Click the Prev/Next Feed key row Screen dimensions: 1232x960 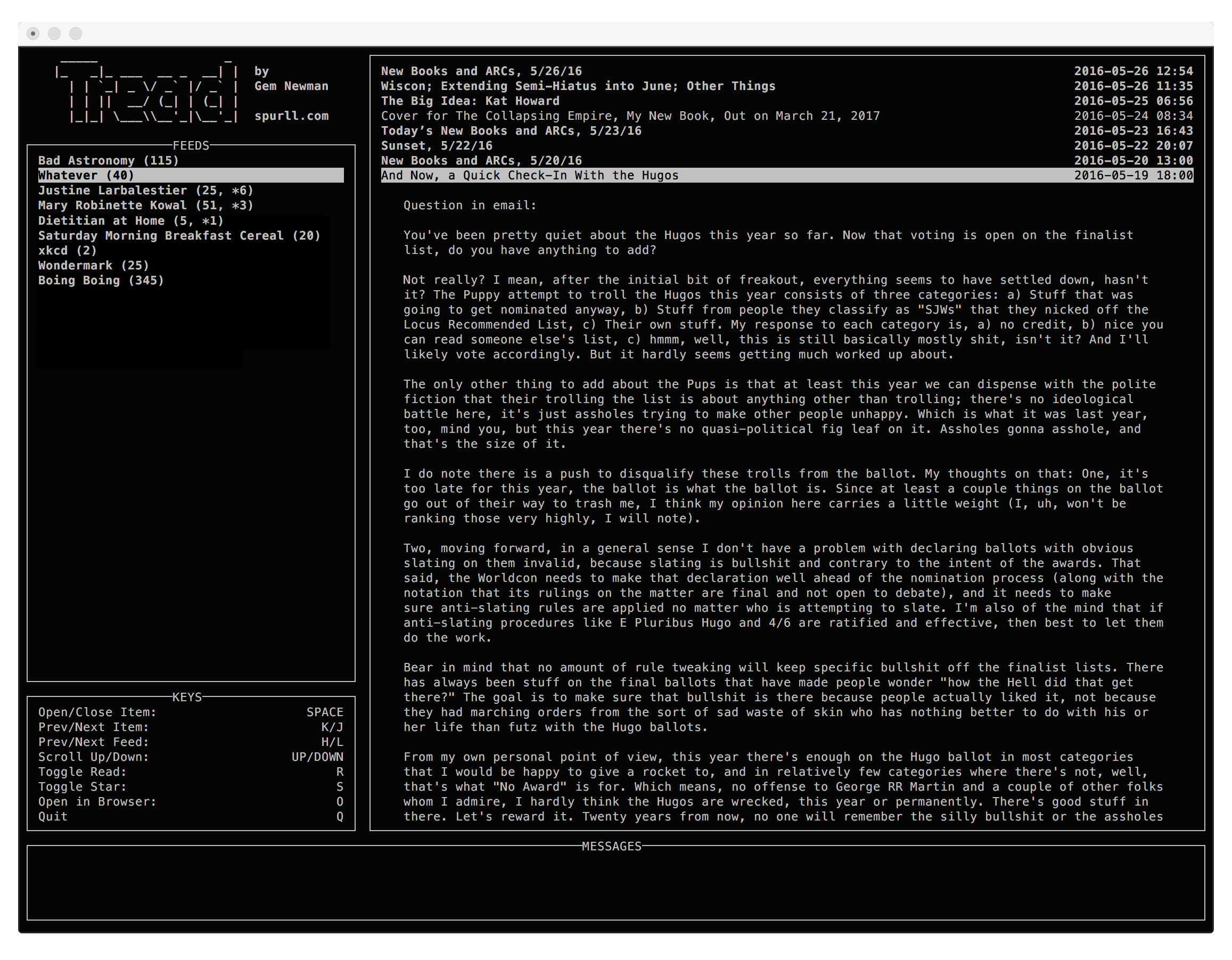[191, 742]
